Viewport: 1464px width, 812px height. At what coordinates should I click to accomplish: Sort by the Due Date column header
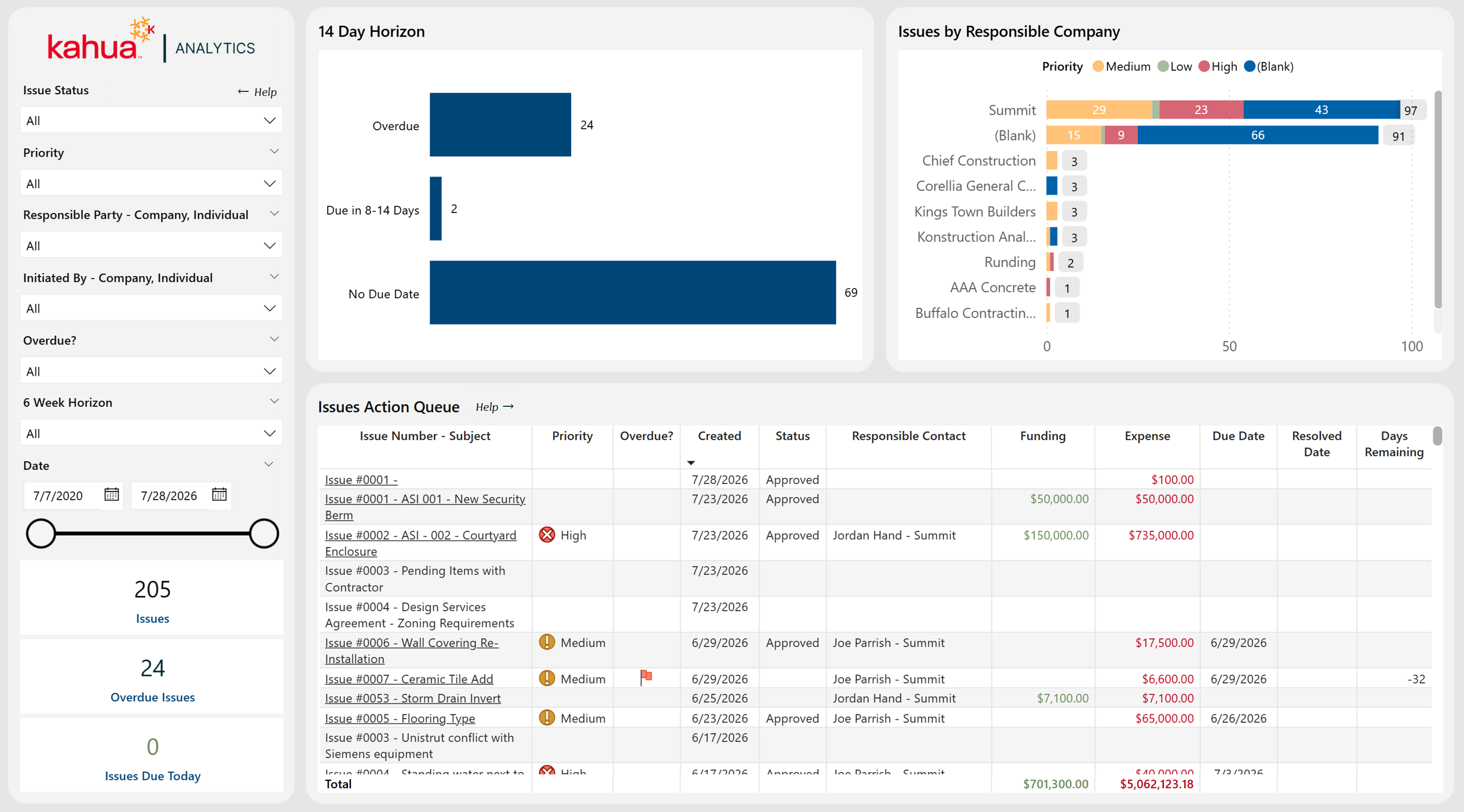(x=1238, y=436)
